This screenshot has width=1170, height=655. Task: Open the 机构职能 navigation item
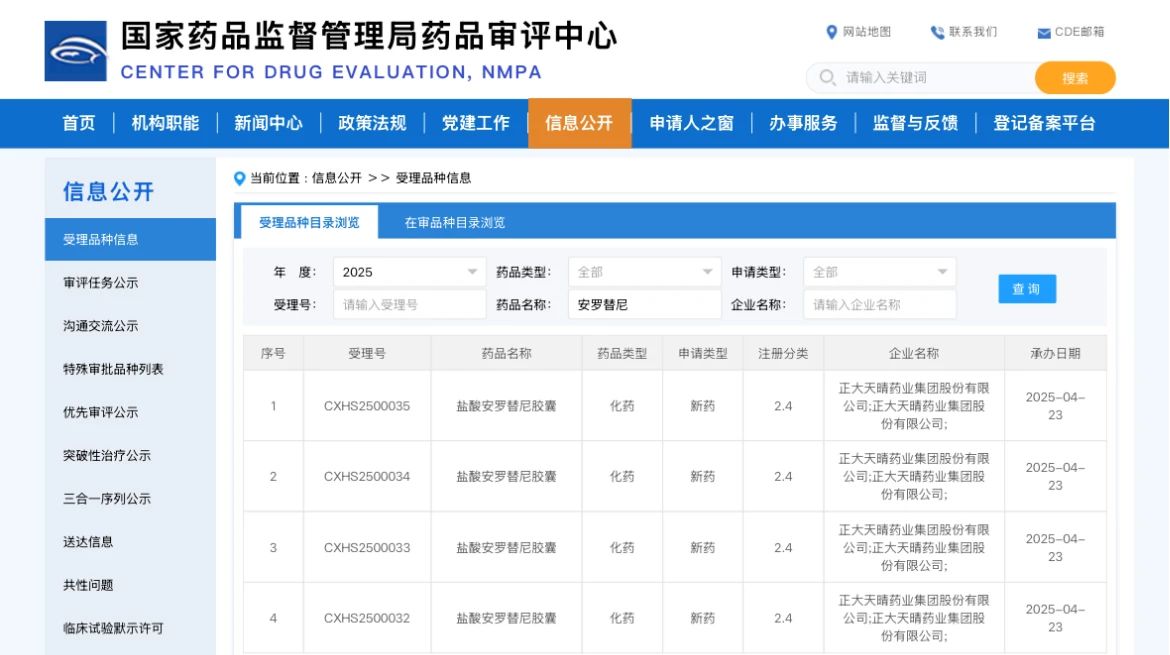coord(165,123)
